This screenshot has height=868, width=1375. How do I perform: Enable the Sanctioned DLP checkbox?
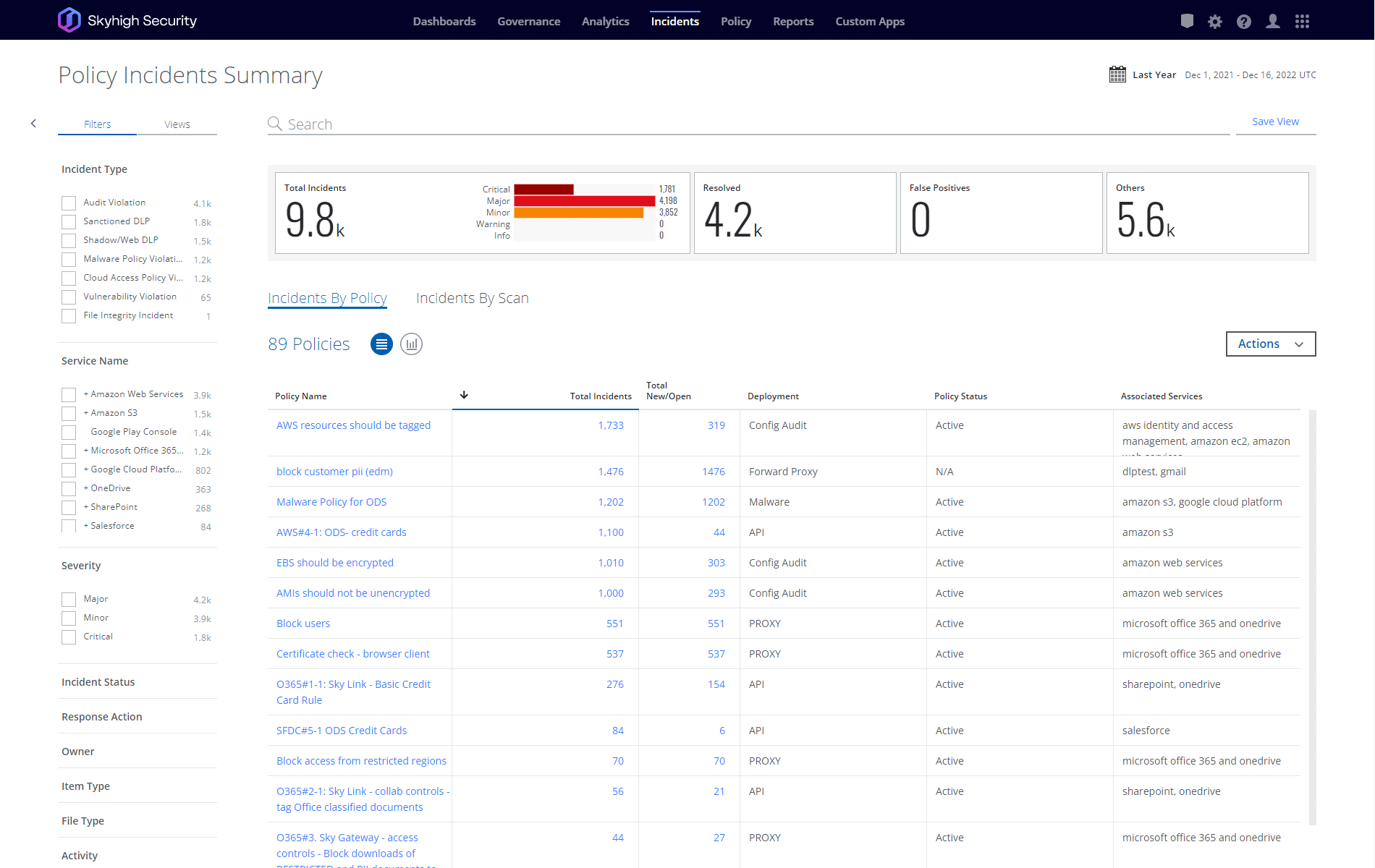pyautogui.click(x=69, y=222)
